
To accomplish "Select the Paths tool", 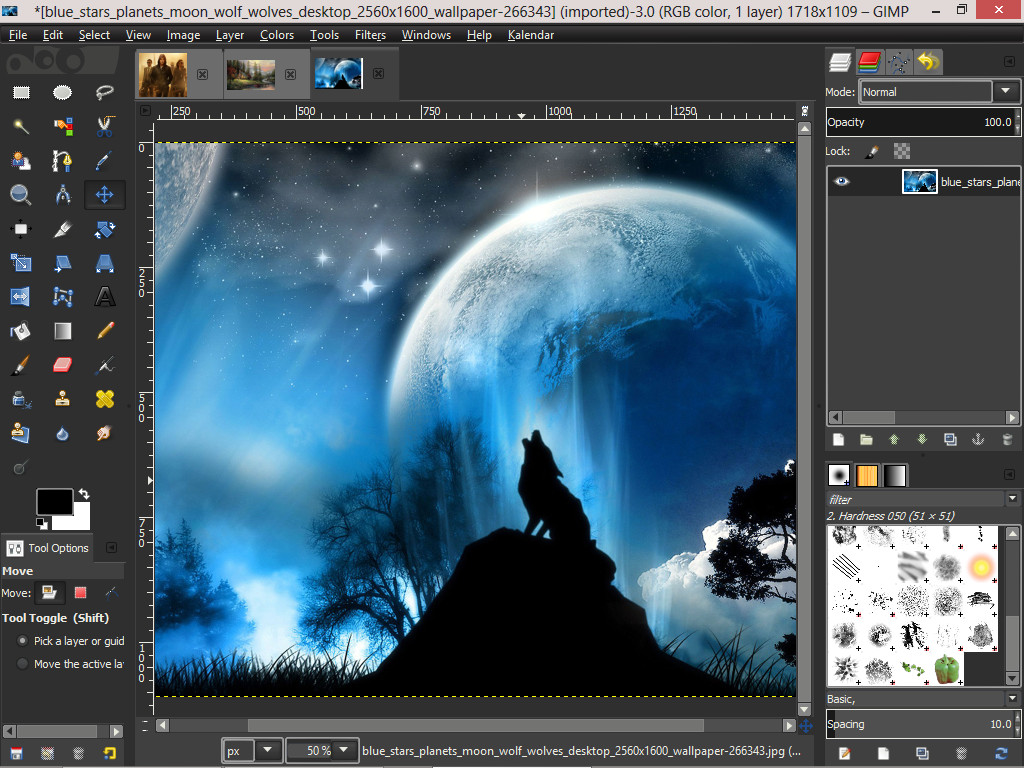I will point(63,160).
